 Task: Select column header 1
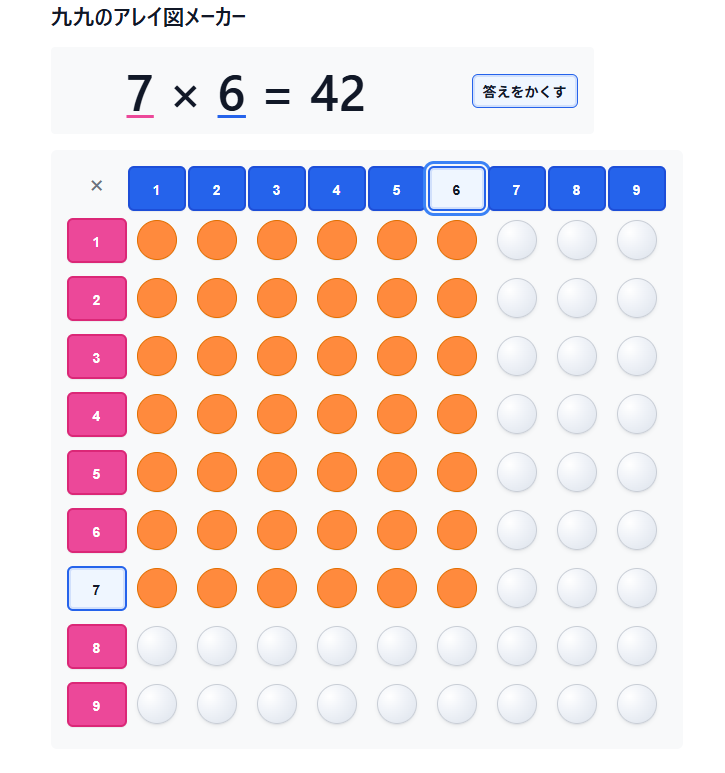157,189
